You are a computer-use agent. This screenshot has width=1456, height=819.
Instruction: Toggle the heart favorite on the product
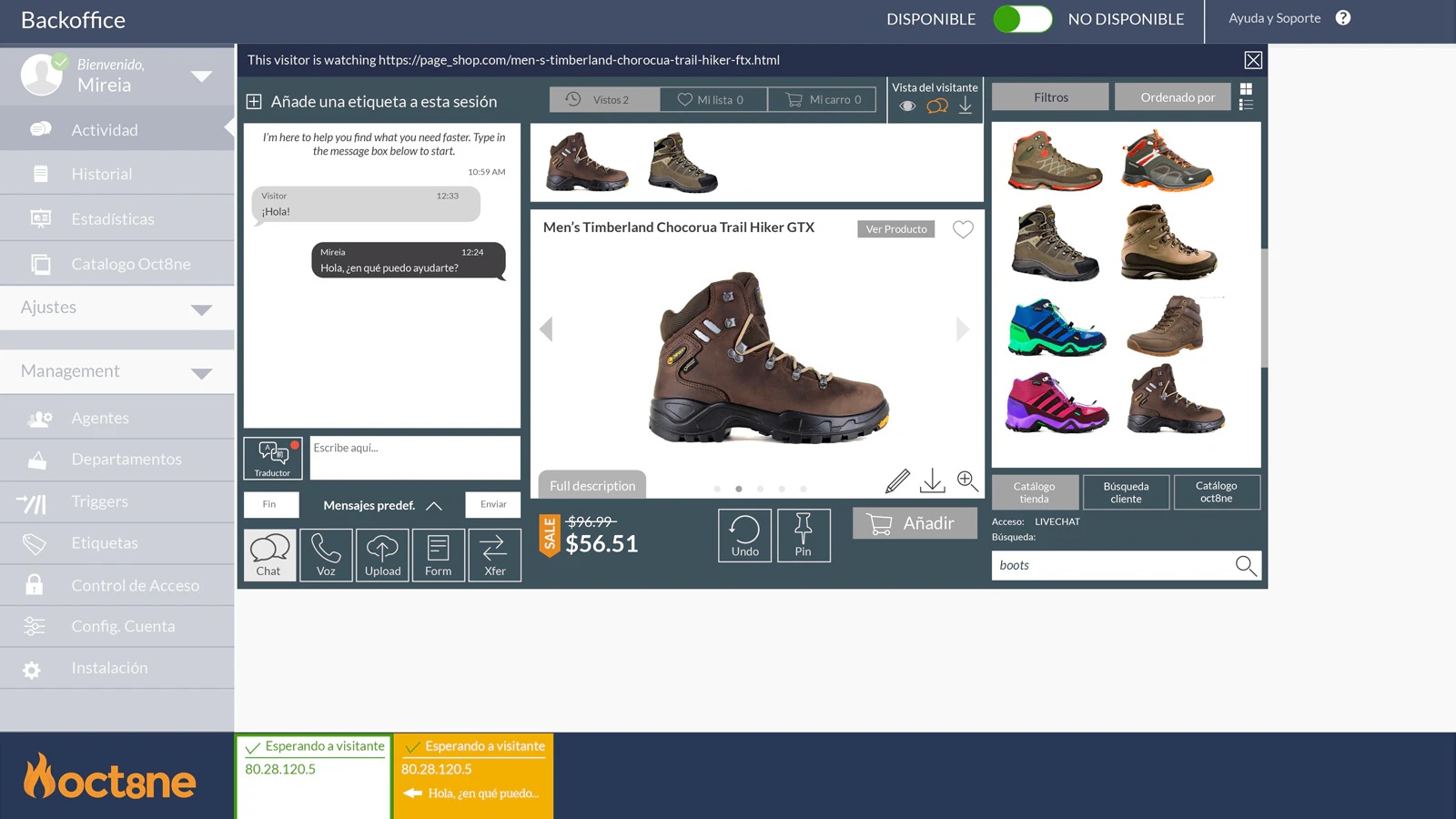tap(963, 229)
